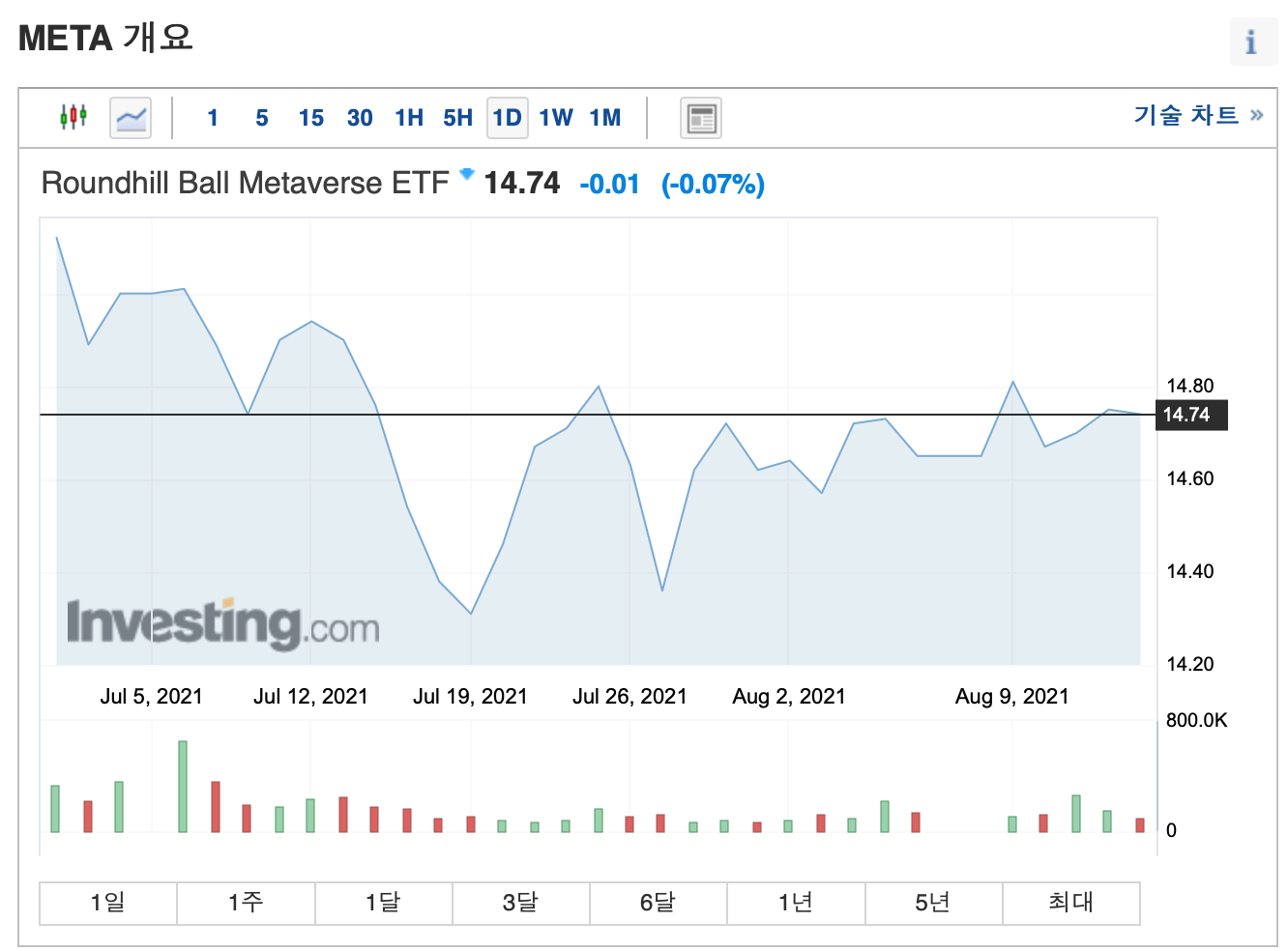The height and width of the screenshot is (951, 1288).
Task: Click the Aug 9, 2021 date label
Action: pyautogui.click(x=1012, y=696)
